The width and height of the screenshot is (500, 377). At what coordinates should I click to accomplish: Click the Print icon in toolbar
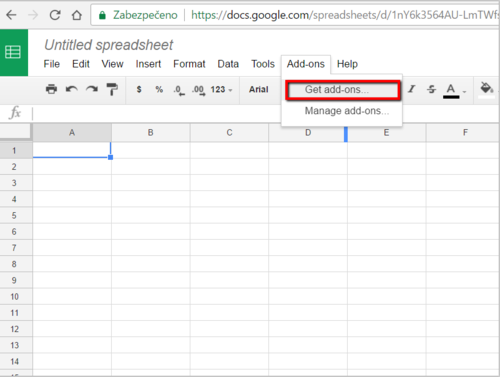click(x=51, y=89)
